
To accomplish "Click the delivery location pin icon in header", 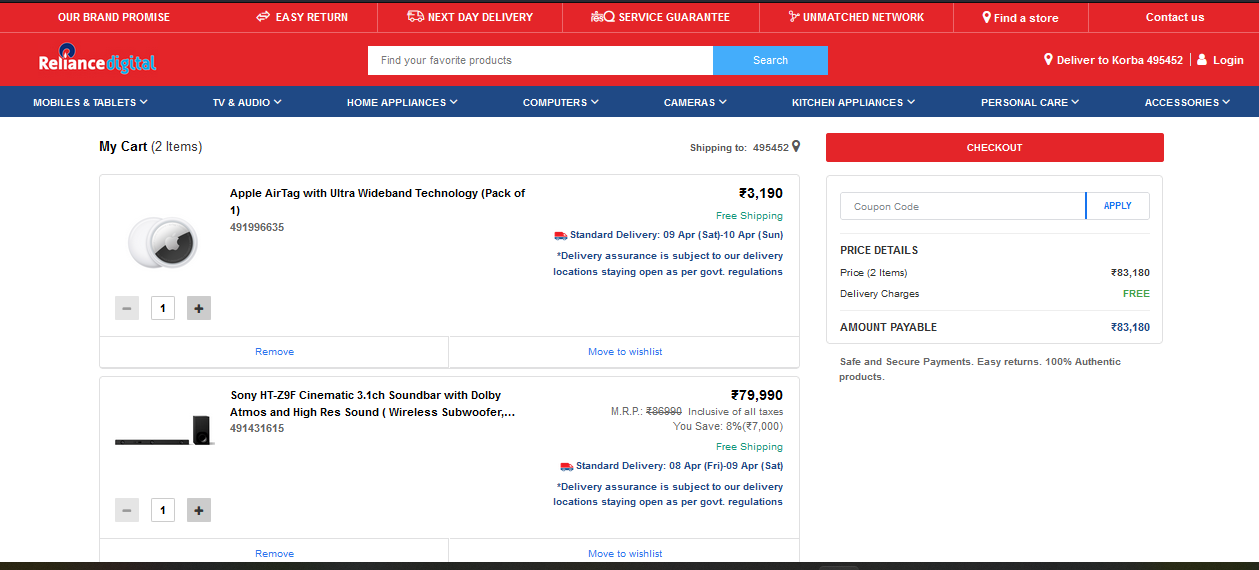I will pos(1048,60).
